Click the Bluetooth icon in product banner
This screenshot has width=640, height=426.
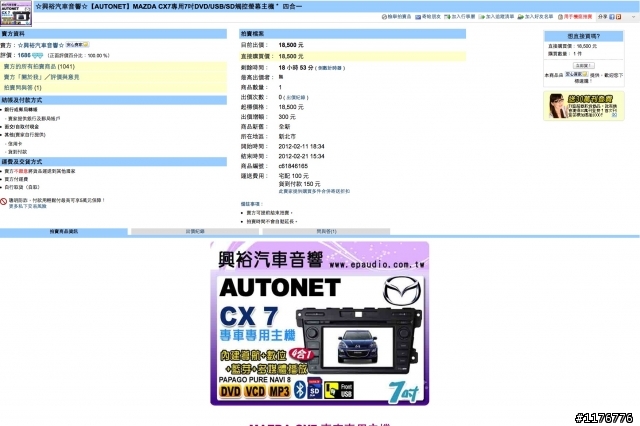click(x=300, y=389)
